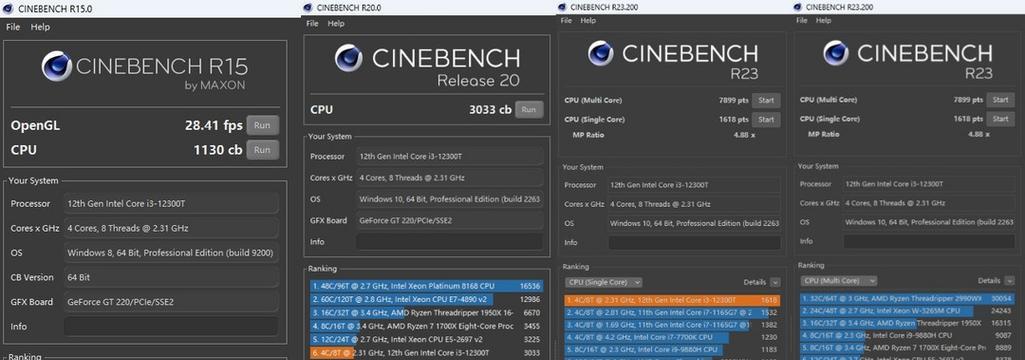Select orange i3-12300T row scoring 1618
The height and width of the screenshot is (360, 1025).
pos(672,301)
